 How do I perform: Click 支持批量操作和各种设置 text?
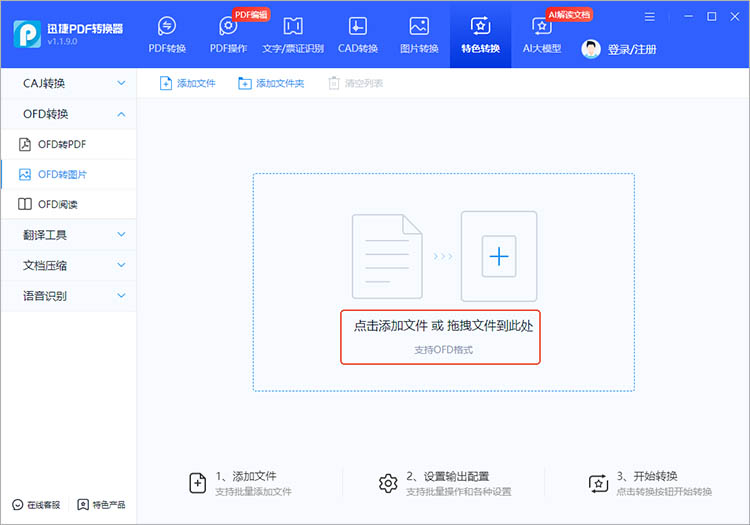click(x=459, y=492)
